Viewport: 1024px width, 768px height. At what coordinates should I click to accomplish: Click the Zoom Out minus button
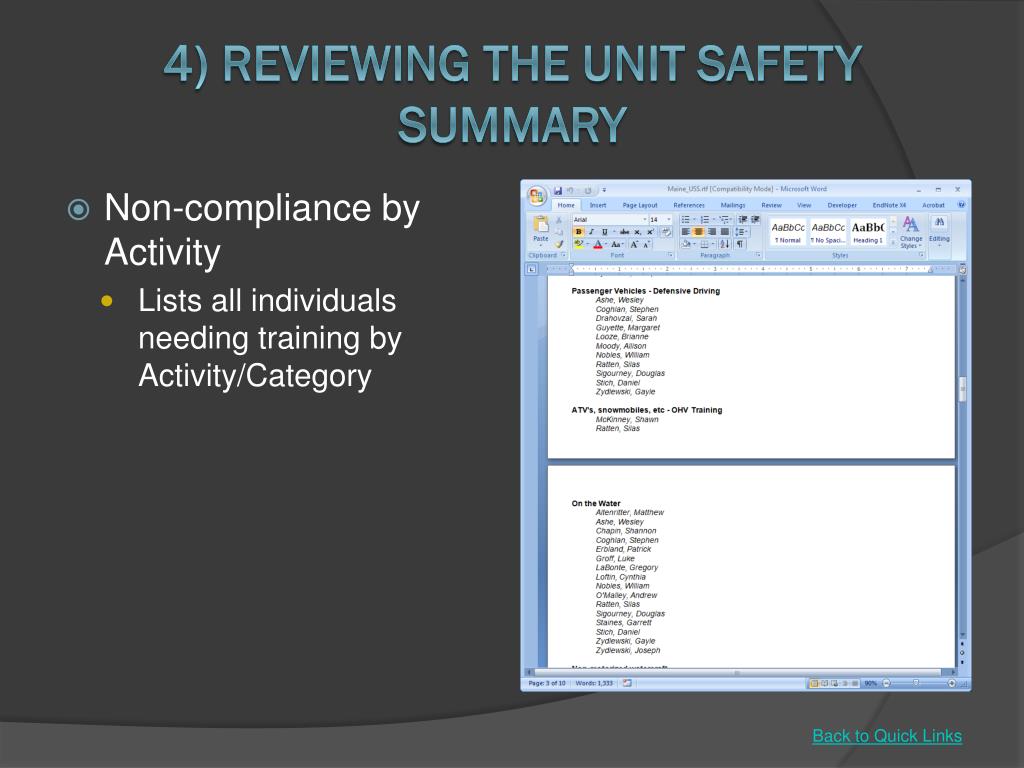pyautogui.click(x=886, y=683)
